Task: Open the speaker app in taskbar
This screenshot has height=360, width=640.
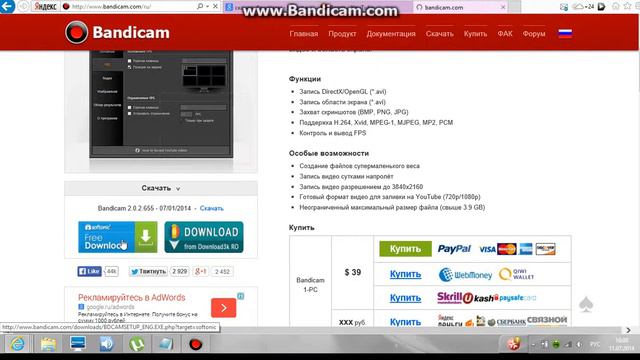Action: [x=107, y=344]
